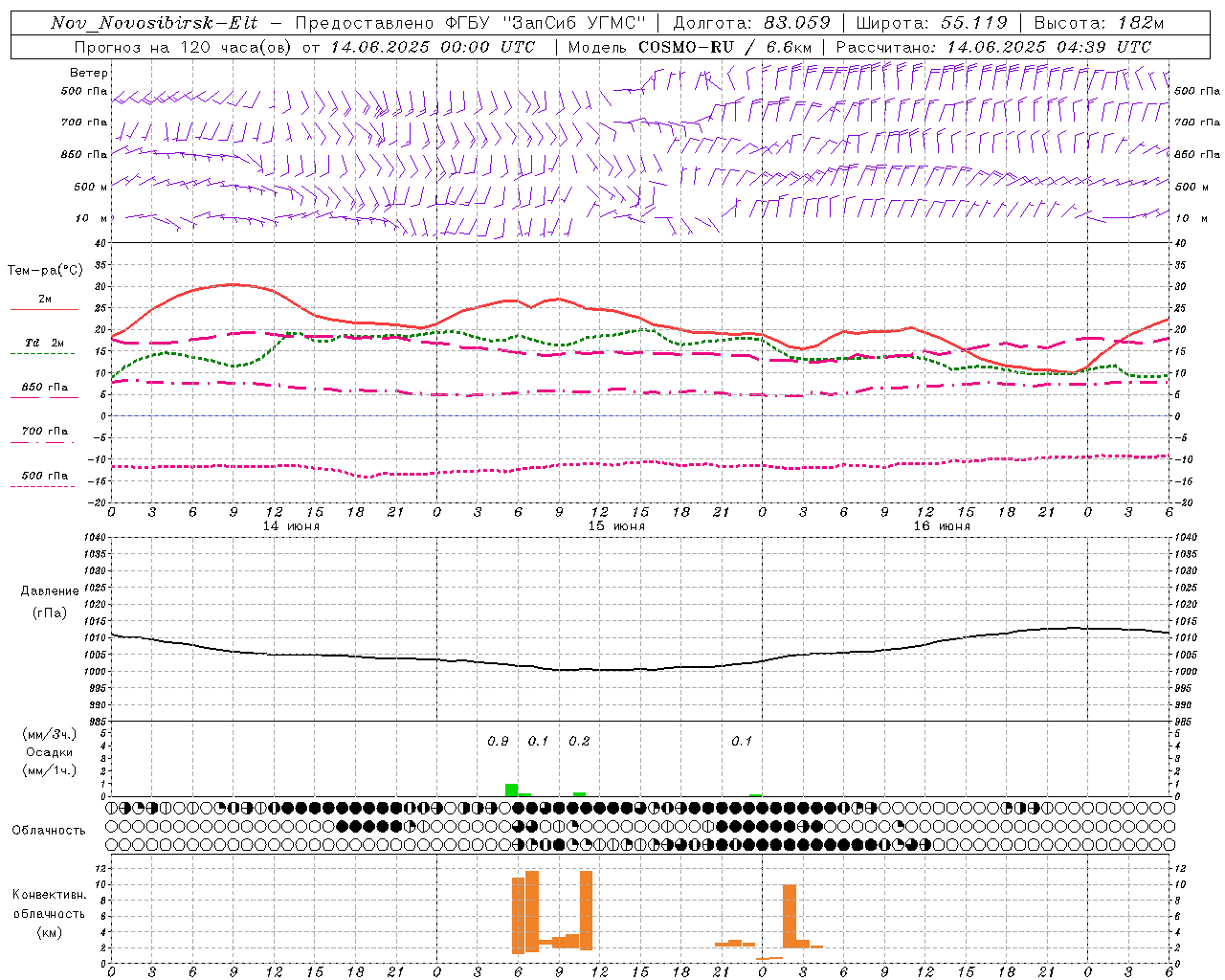Click the 'Рассчитано: 14.06.2025 04:39 UTC' timestamp
Image resolution: width=1225 pixels, height=980 pixels.
[993, 47]
